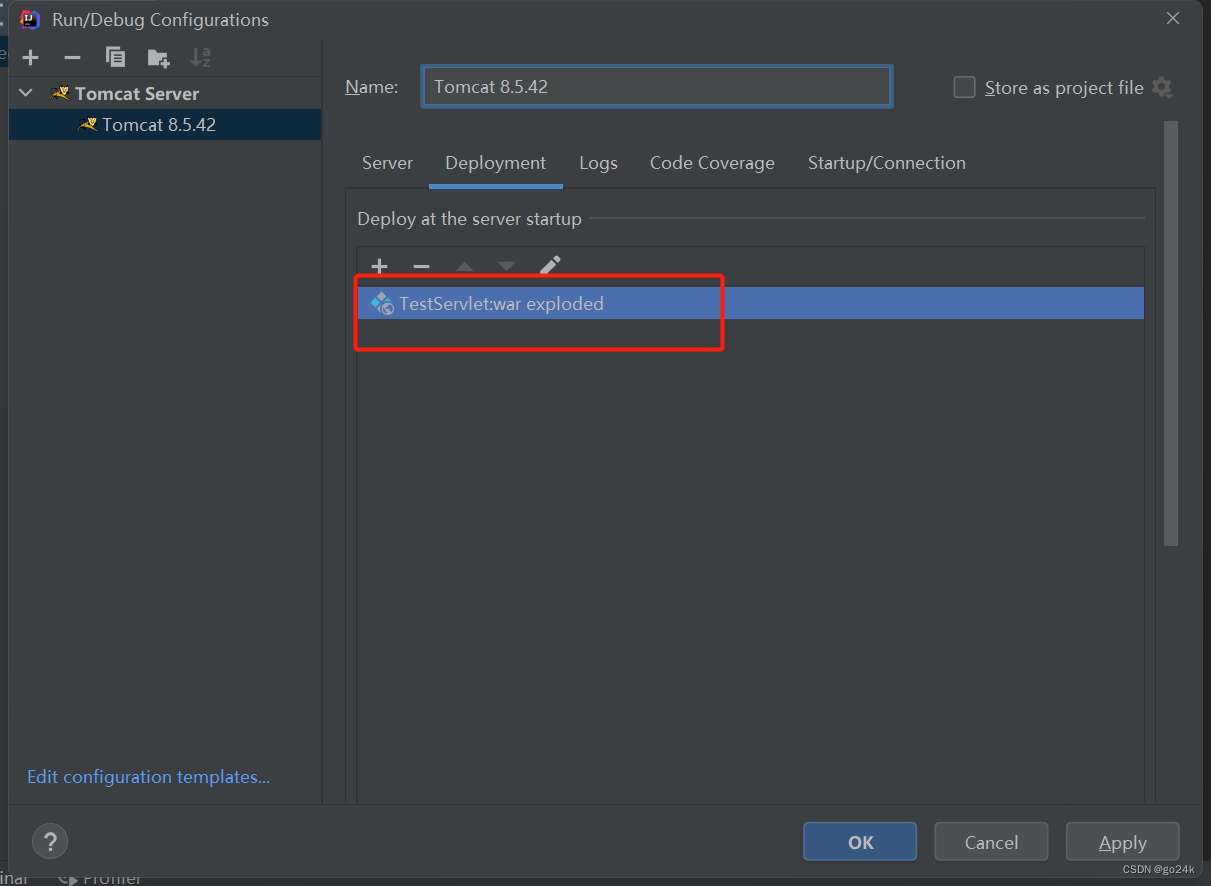Select Tomcat 8.5.42 configuration
This screenshot has width=1211, height=886.
pos(165,125)
